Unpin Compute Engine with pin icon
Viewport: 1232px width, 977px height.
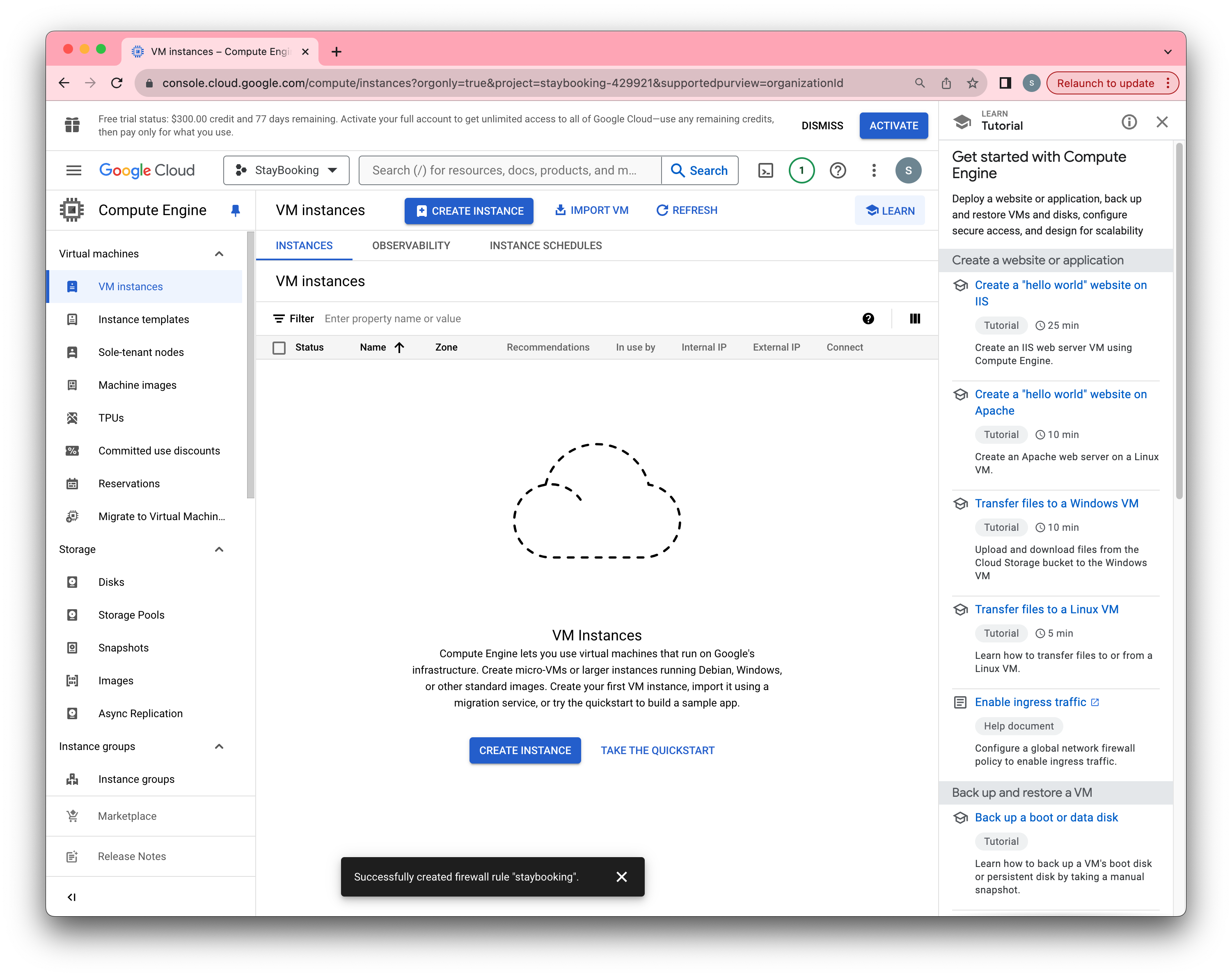[235, 210]
